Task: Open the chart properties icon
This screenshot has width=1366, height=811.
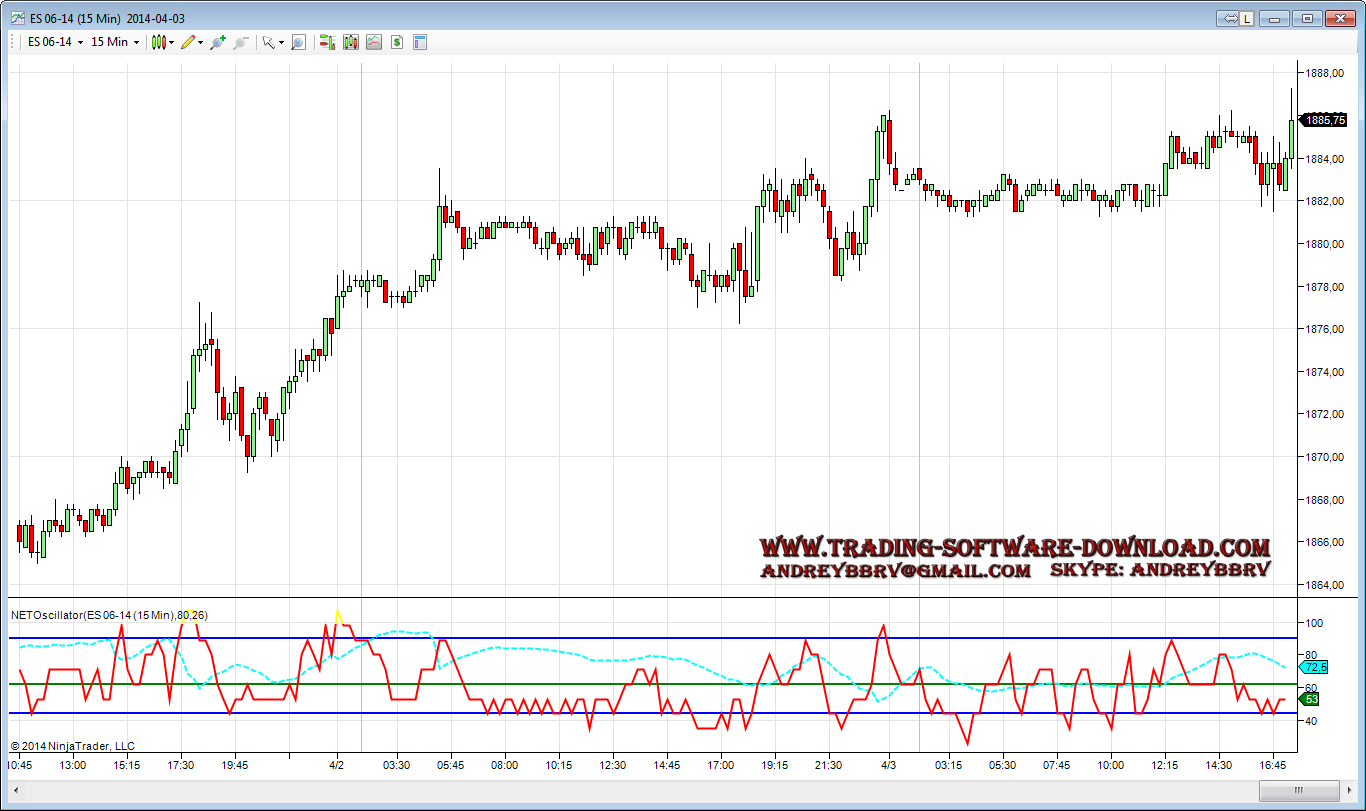Action: [x=420, y=42]
